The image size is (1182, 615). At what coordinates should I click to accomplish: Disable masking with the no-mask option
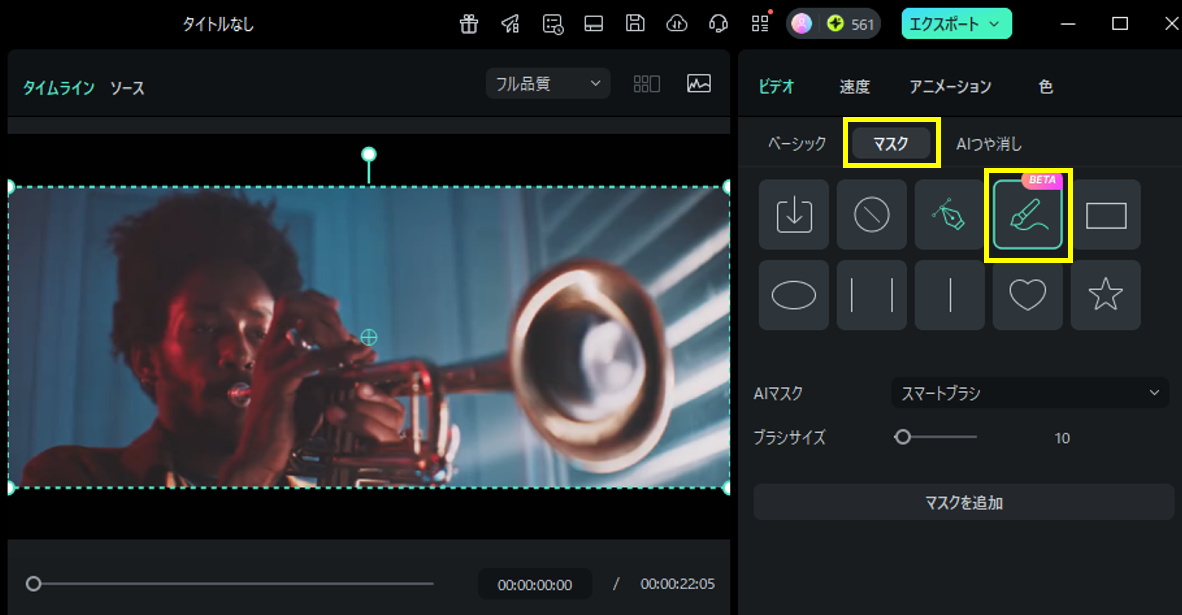[871, 214]
